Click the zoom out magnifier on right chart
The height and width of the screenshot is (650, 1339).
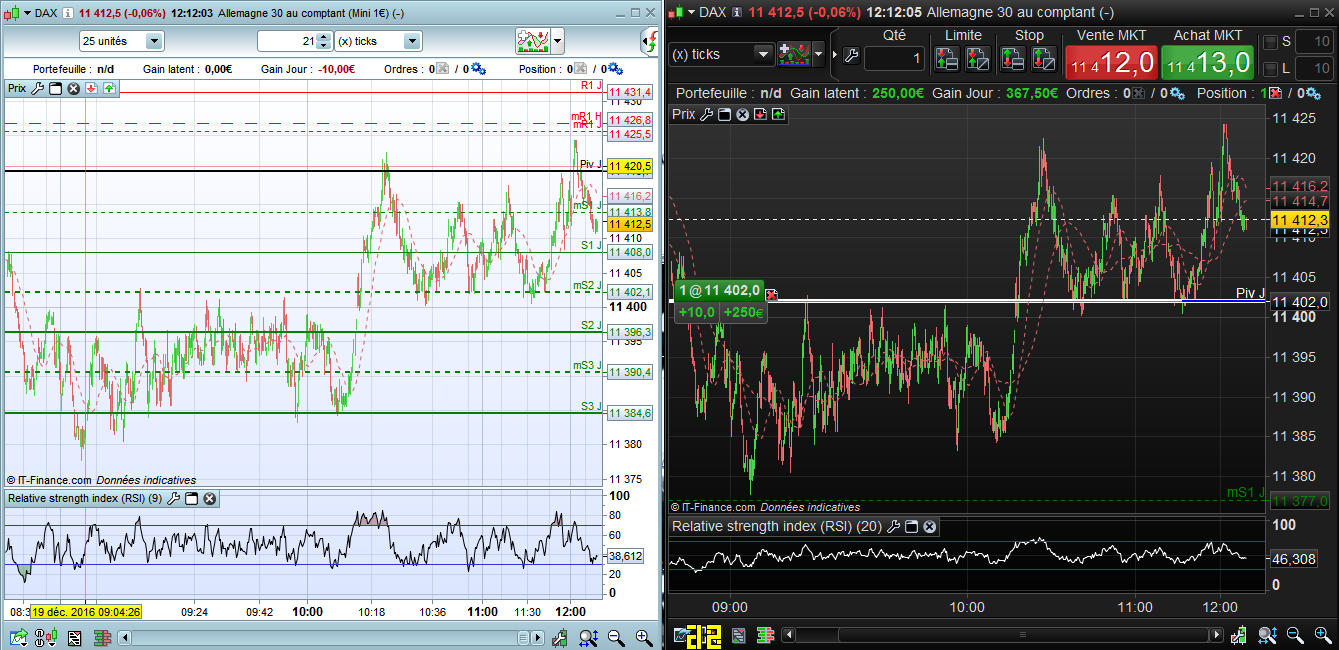pyautogui.click(x=1295, y=635)
